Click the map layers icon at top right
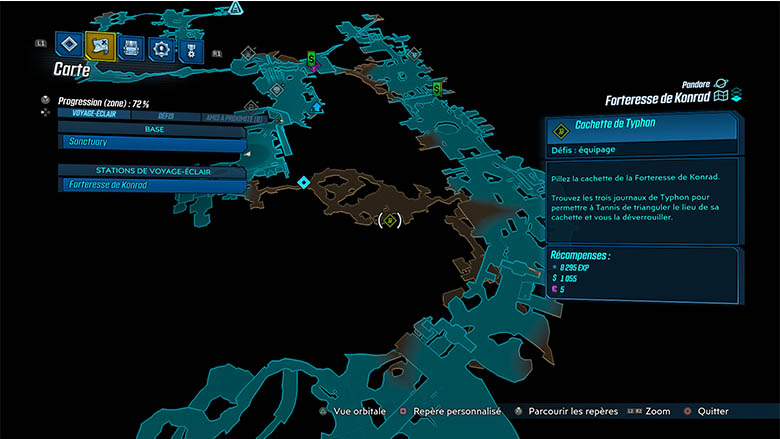Image resolution: width=780 pixels, height=439 pixels. pyautogui.click(x=736, y=96)
